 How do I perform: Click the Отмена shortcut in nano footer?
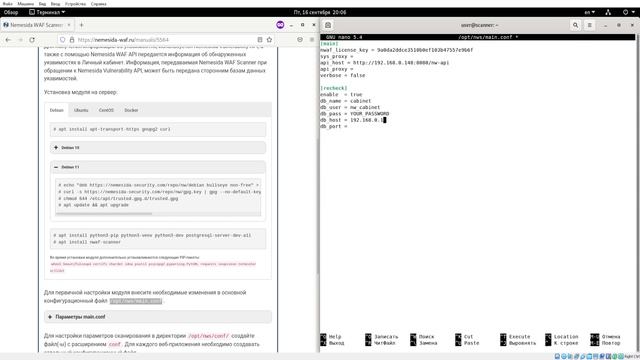click(x=605, y=337)
